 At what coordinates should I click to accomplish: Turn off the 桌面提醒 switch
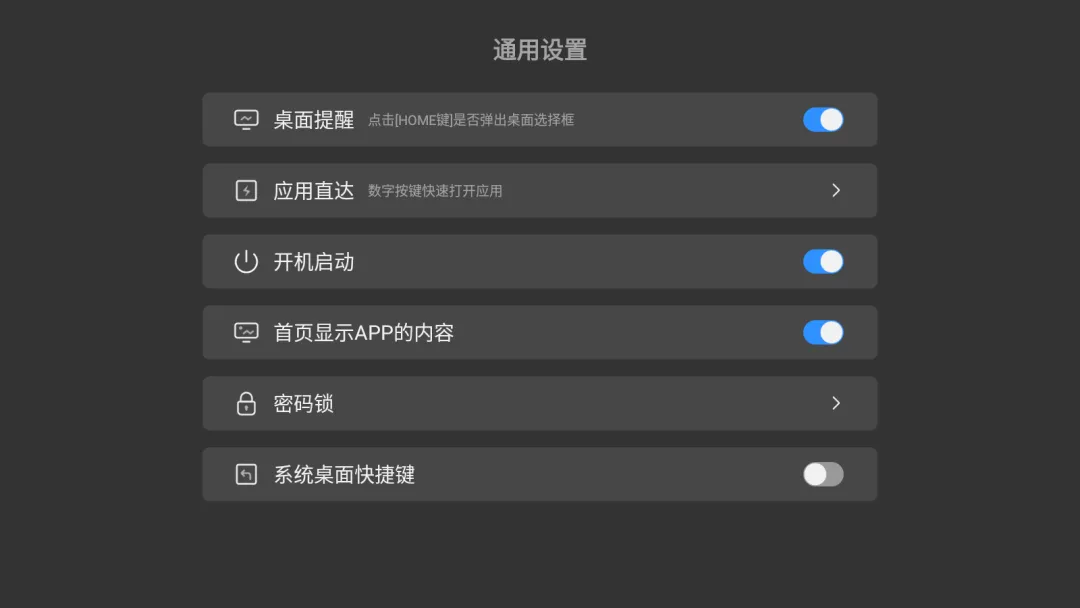pyautogui.click(x=823, y=120)
